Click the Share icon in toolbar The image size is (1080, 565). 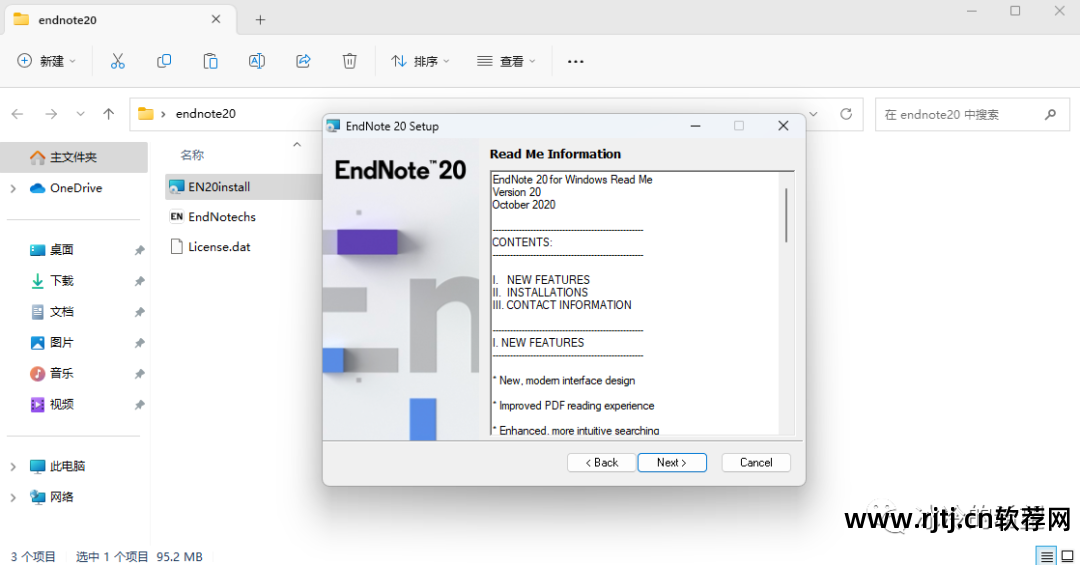[x=303, y=61]
